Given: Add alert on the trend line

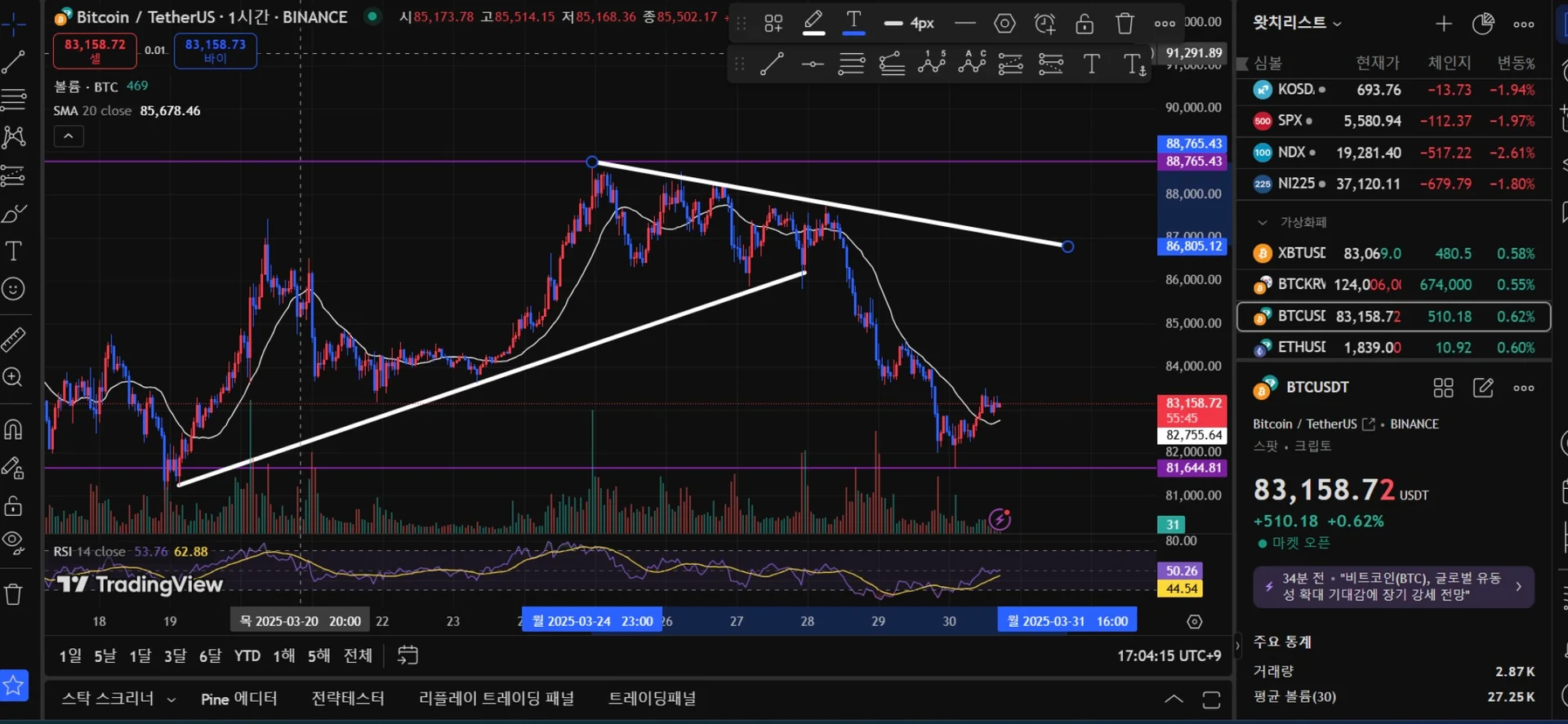Looking at the screenshot, I should coord(1045,24).
